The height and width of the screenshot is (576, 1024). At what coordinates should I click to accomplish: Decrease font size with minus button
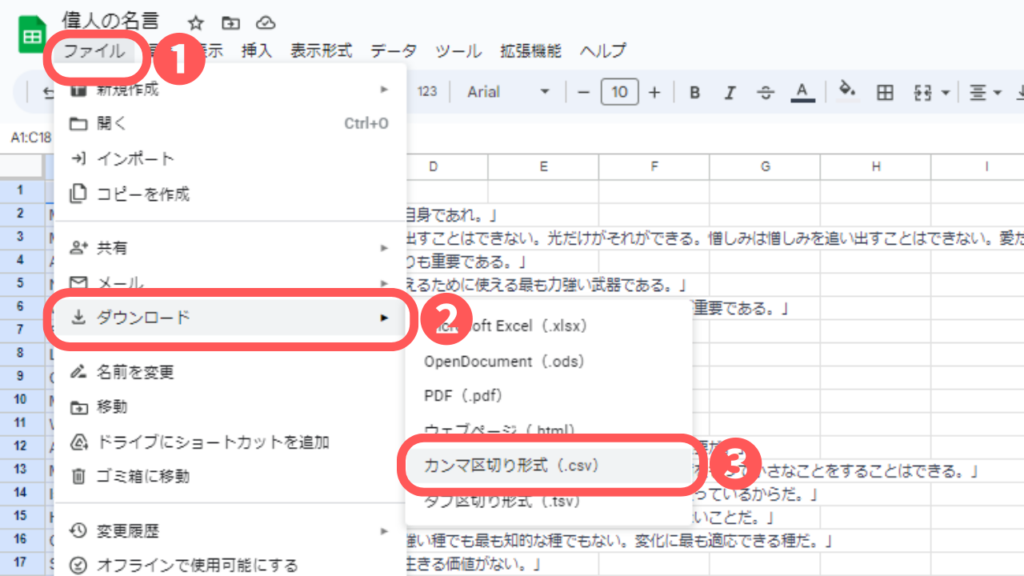tap(584, 92)
